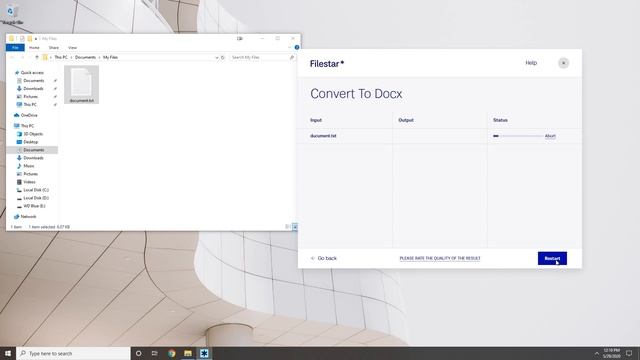Image resolution: width=640 pixels, height=360 pixels.
Task: Expand the Explorer ribbon chevron
Action: click(289, 48)
